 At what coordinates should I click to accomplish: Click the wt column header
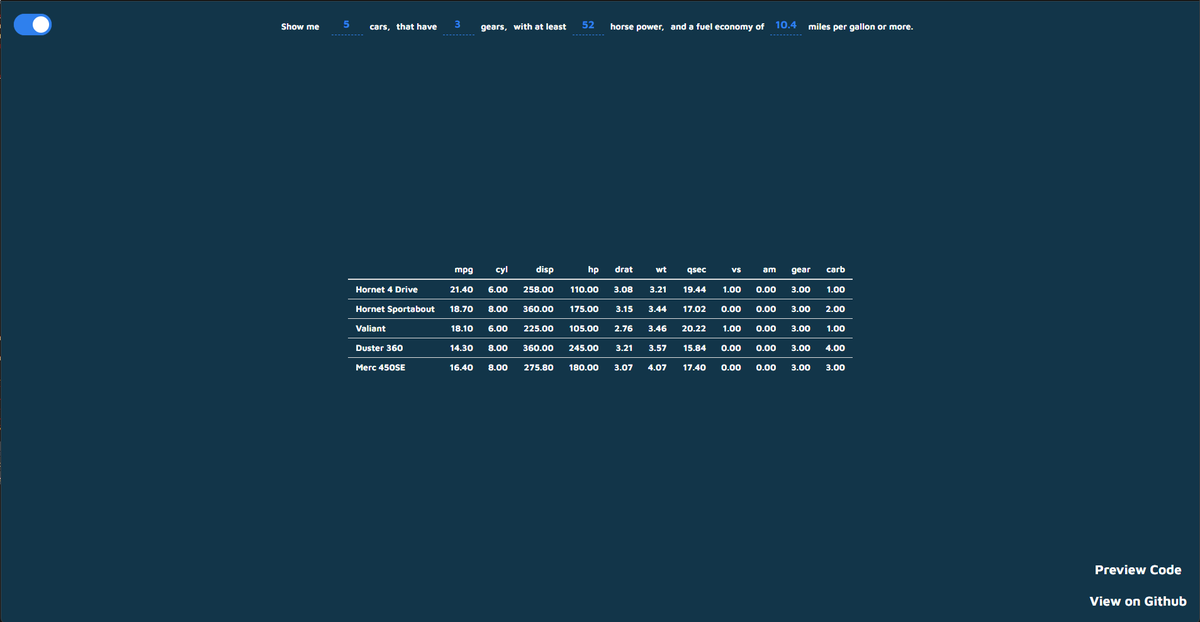[661, 270]
